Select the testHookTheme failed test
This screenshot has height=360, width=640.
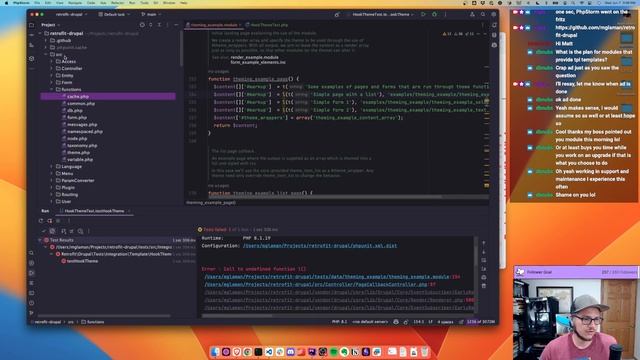[82, 261]
